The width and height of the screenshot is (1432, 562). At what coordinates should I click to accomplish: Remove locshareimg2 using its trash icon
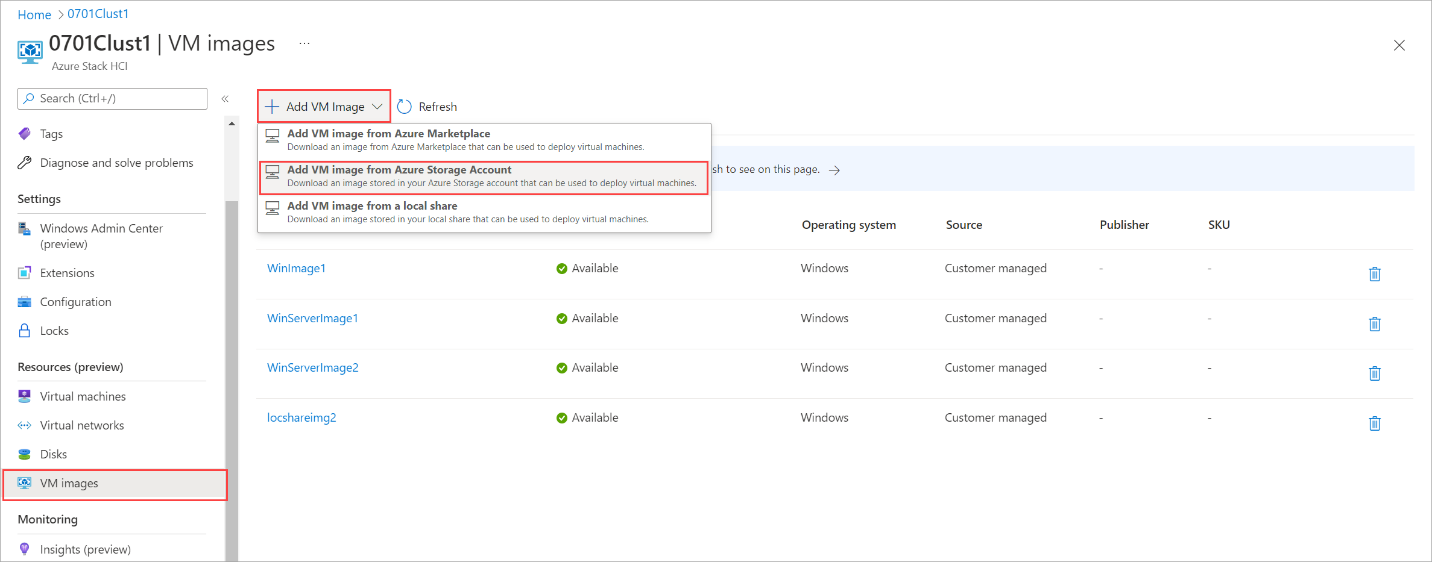click(1374, 423)
